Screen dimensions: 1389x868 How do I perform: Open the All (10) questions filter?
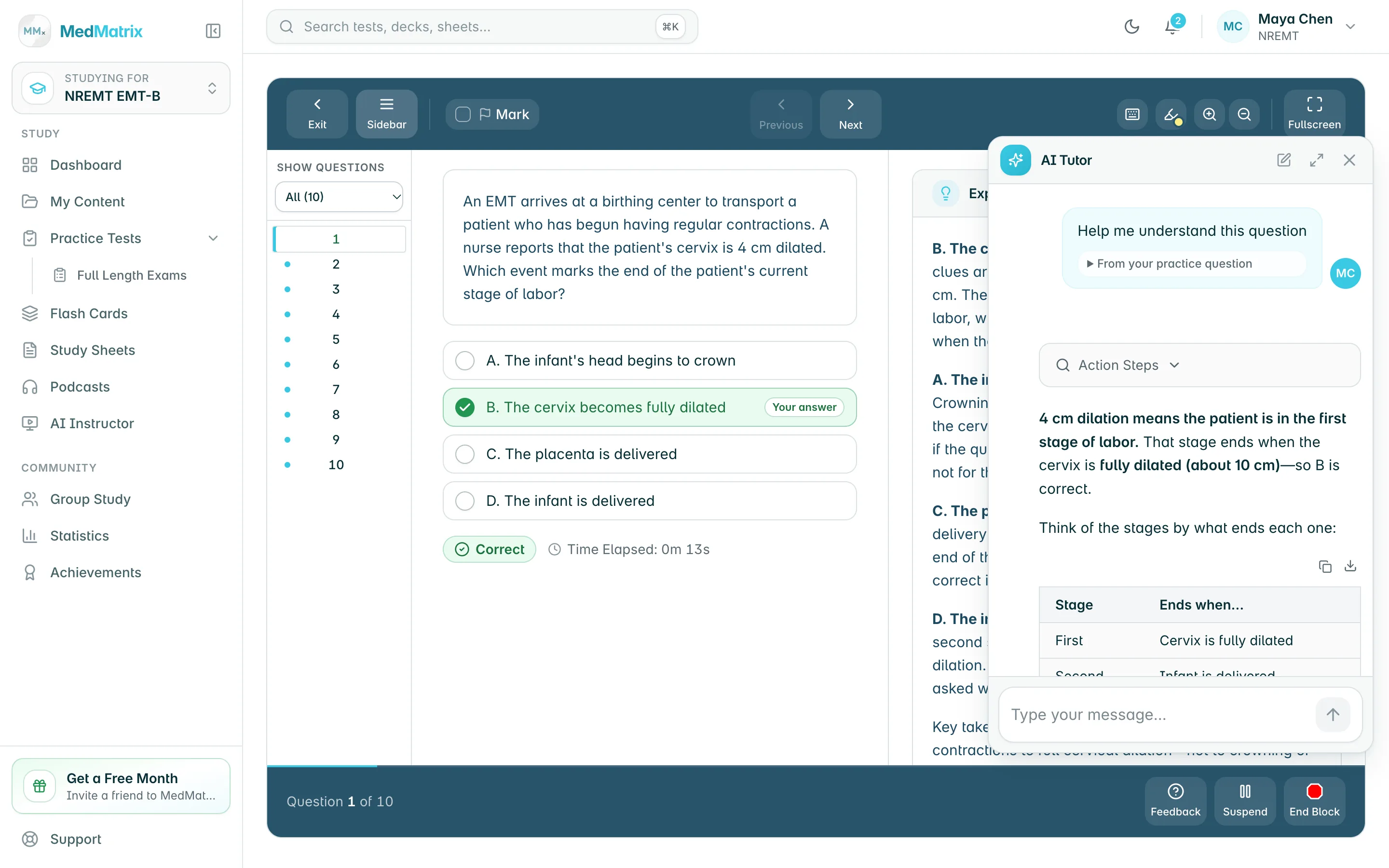[x=339, y=197]
